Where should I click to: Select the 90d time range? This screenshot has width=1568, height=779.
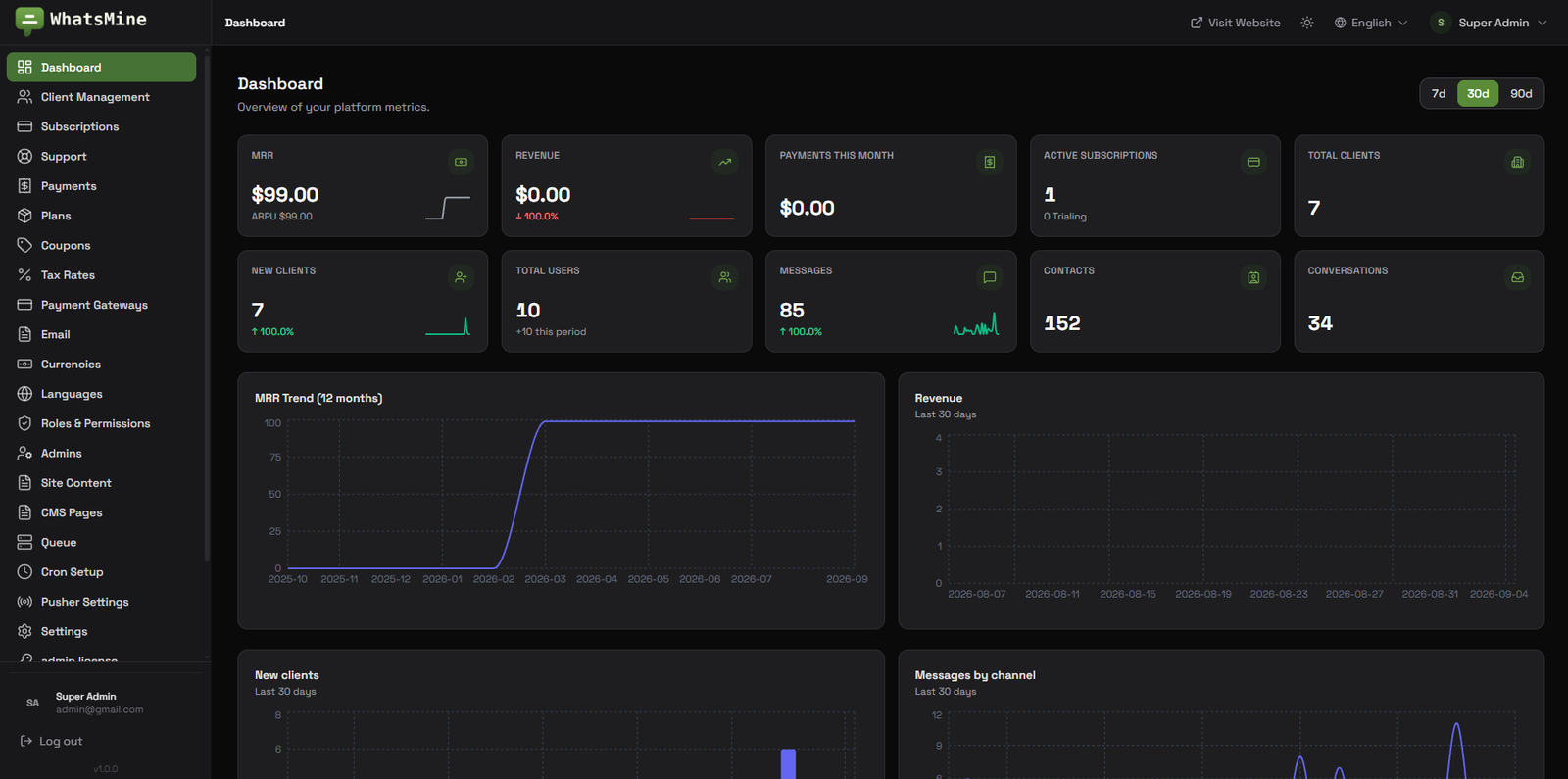[x=1521, y=94]
